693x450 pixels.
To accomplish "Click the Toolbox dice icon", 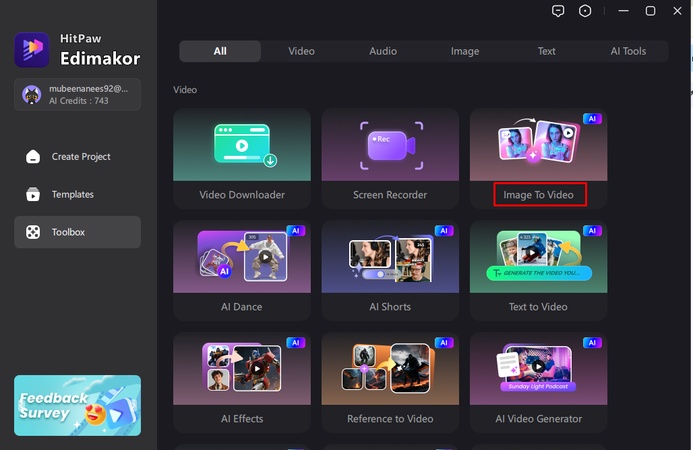I will tap(33, 232).
